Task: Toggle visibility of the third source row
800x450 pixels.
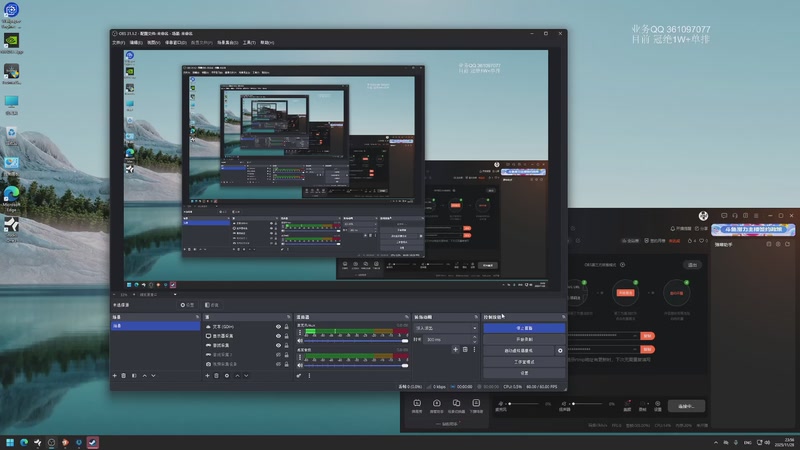Action: (278, 345)
